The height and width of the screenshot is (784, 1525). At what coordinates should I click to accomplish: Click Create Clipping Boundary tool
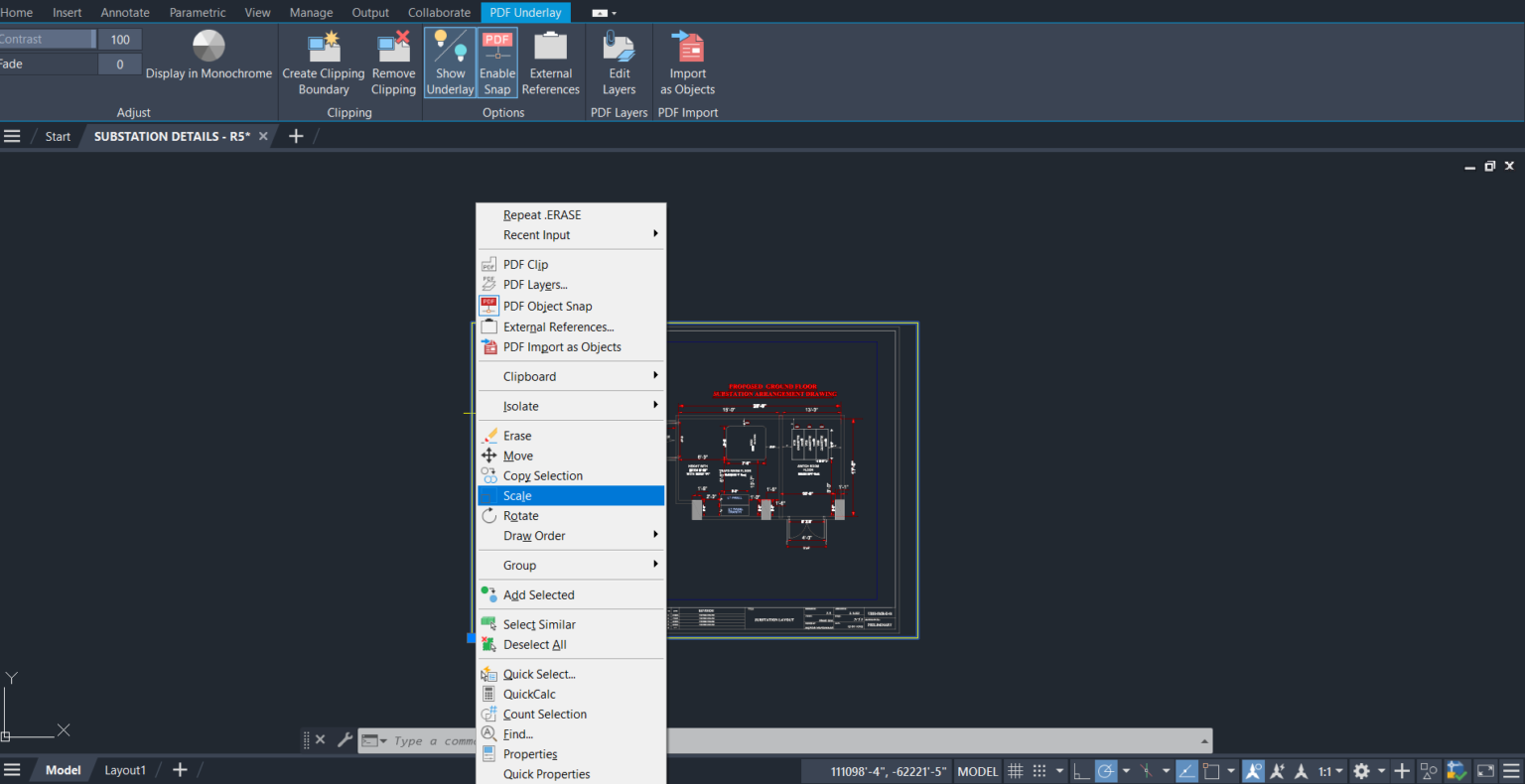pos(324,63)
